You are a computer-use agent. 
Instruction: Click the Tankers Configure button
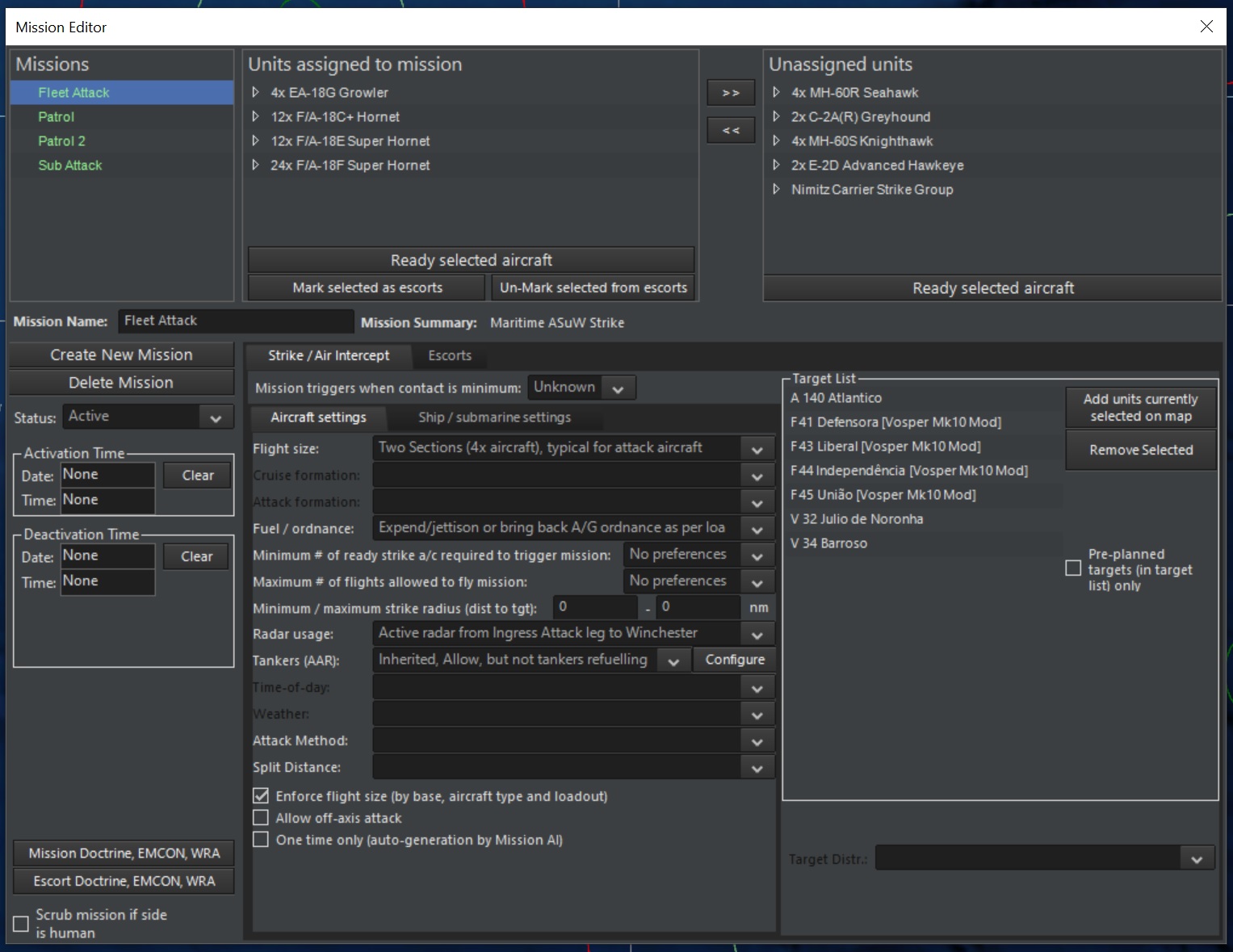coord(734,661)
